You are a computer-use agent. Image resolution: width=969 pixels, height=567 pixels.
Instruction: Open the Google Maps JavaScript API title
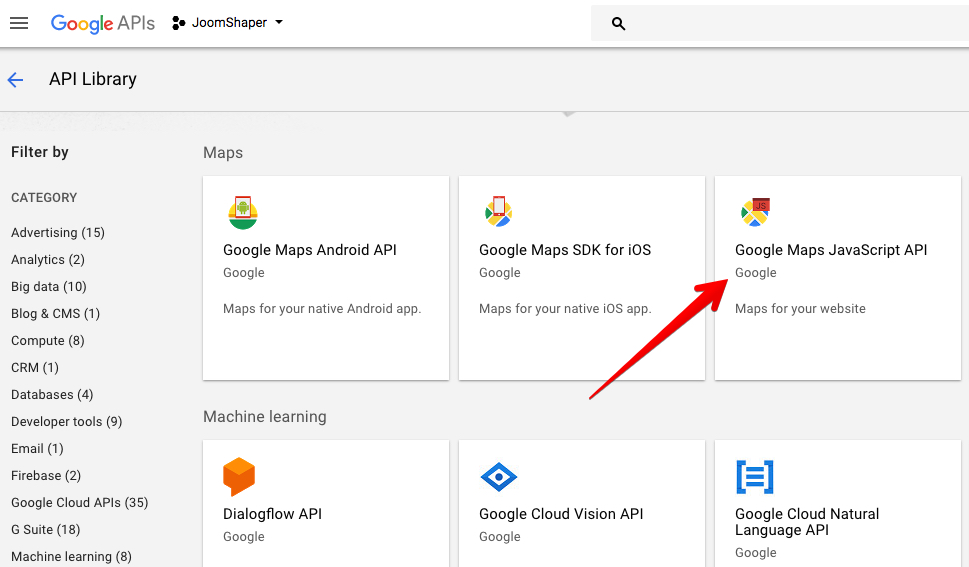point(831,250)
